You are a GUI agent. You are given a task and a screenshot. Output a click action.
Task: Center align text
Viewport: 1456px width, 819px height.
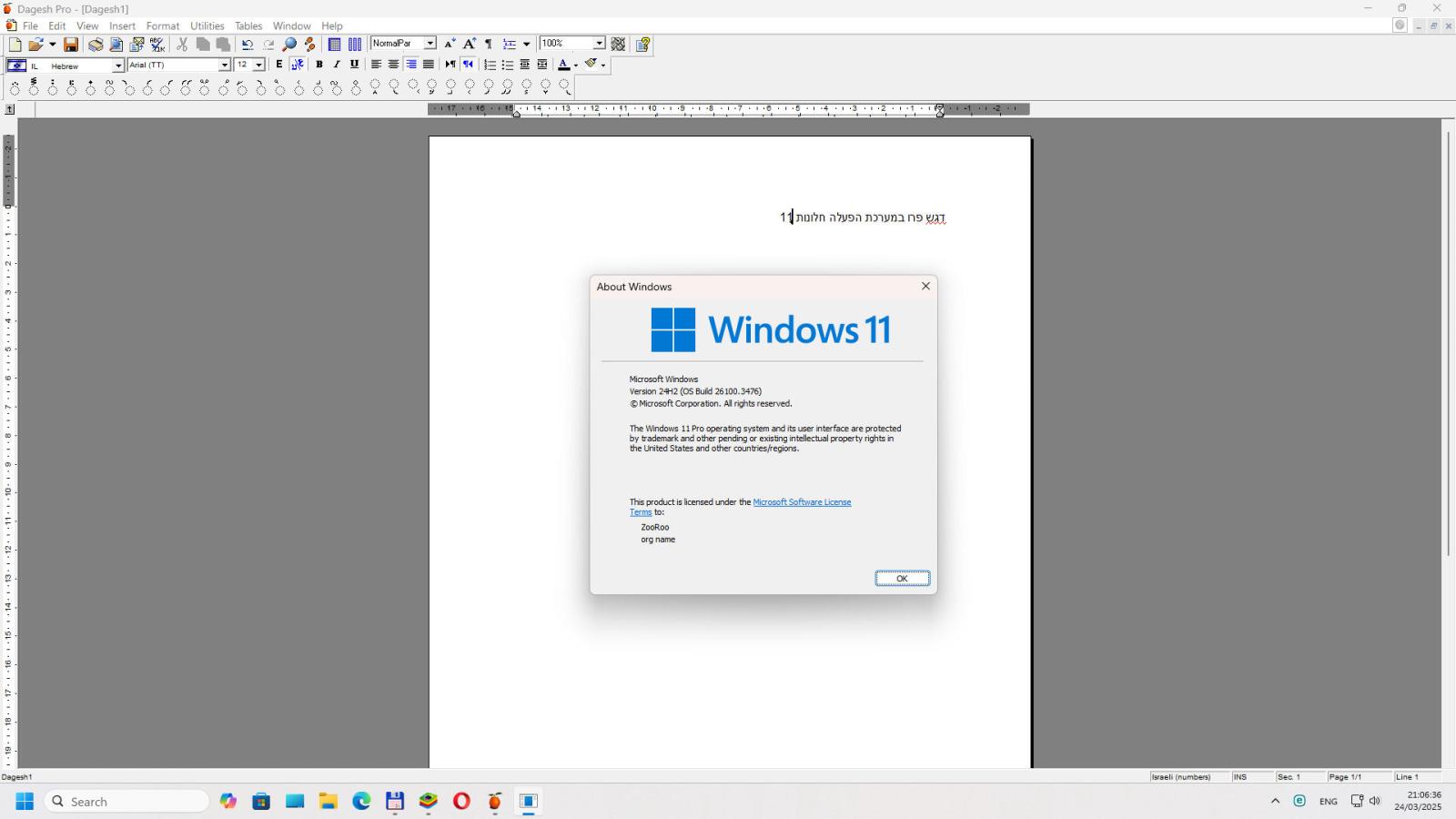pyautogui.click(x=393, y=65)
